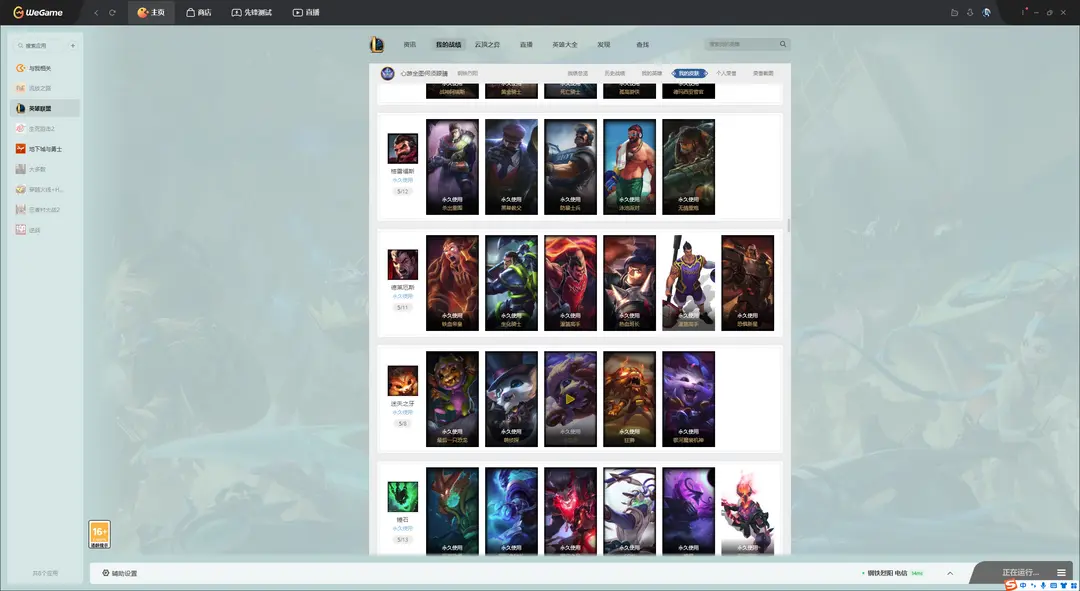Open the hamburger menu beside 正在运行

click(x=1061, y=572)
